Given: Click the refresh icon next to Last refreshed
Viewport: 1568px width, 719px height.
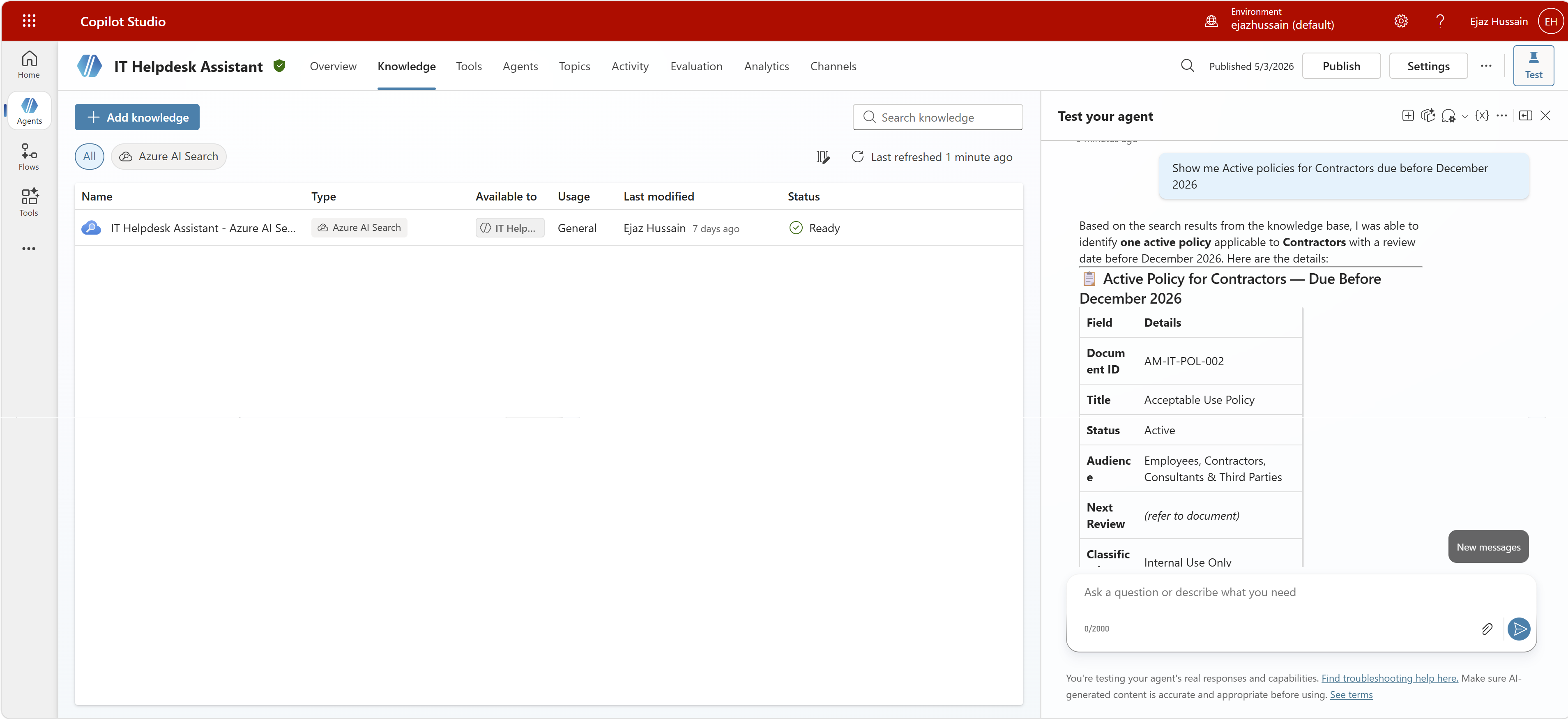Looking at the screenshot, I should (x=857, y=157).
